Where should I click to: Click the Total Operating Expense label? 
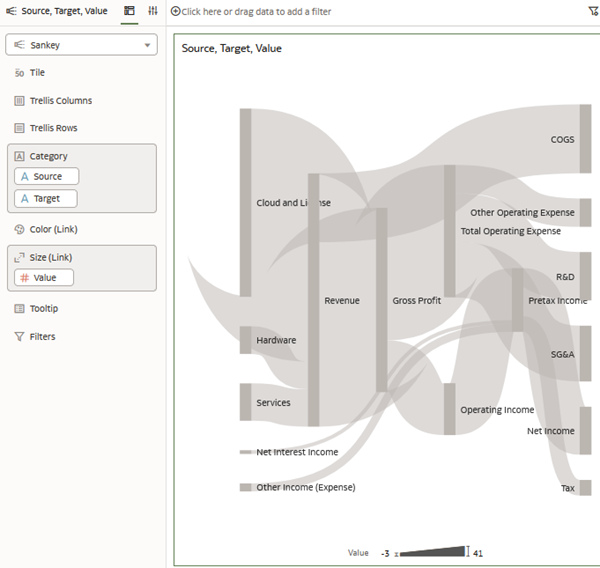click(510, 231)
